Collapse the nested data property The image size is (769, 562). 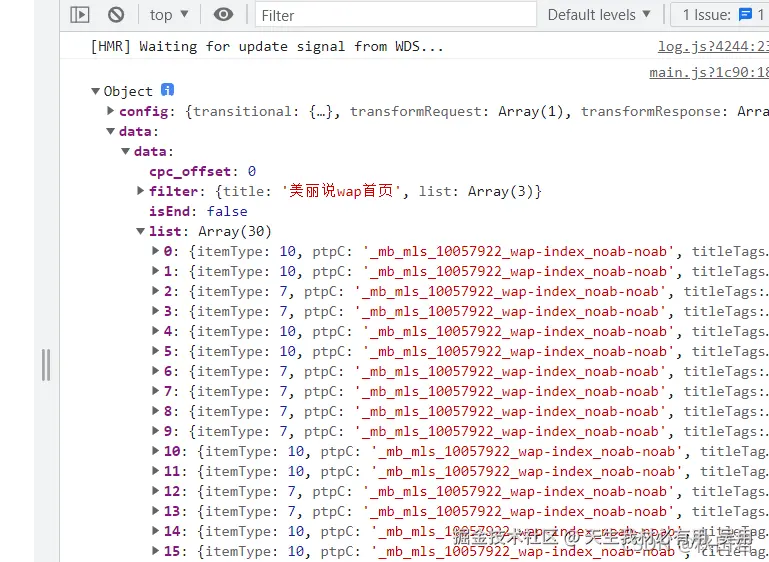point(126,152)
